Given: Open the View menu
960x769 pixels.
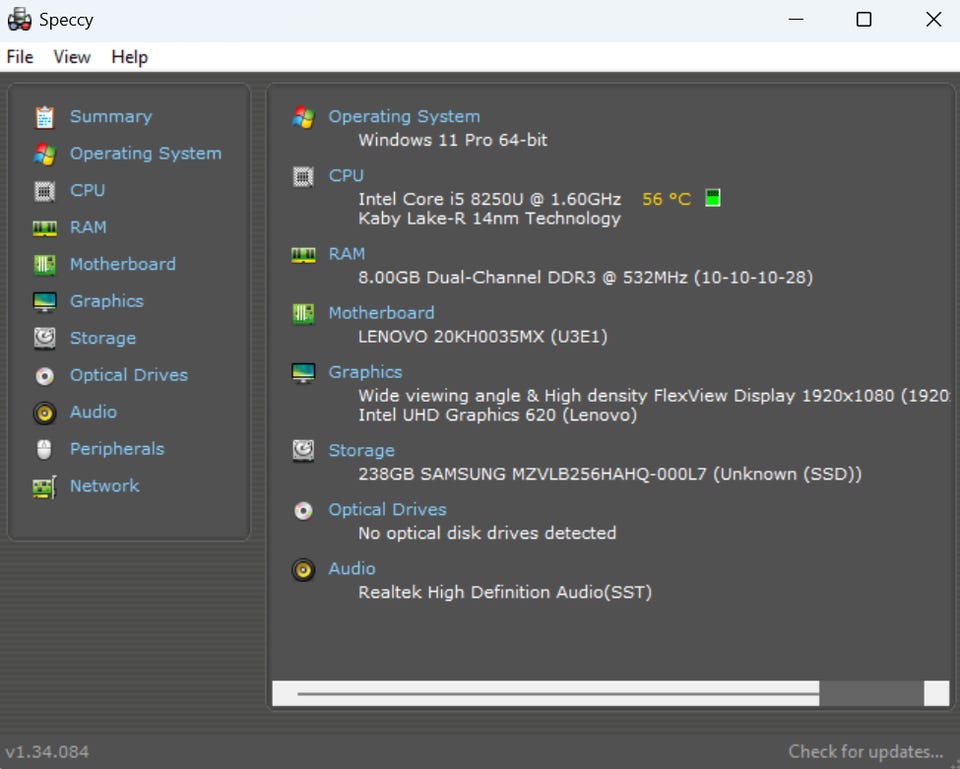Looking at the screenshot, I should point(72,57).
